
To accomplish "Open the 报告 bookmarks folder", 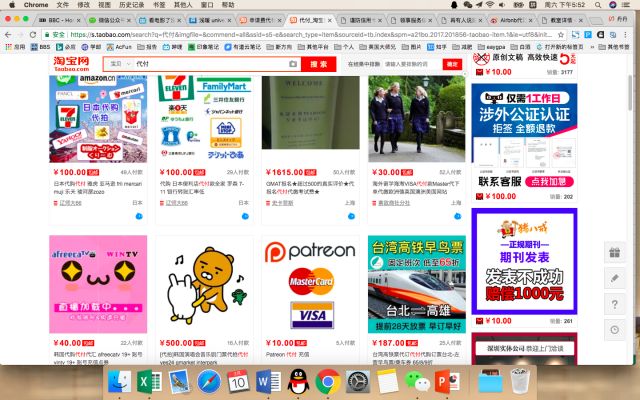I will point(147,47).
